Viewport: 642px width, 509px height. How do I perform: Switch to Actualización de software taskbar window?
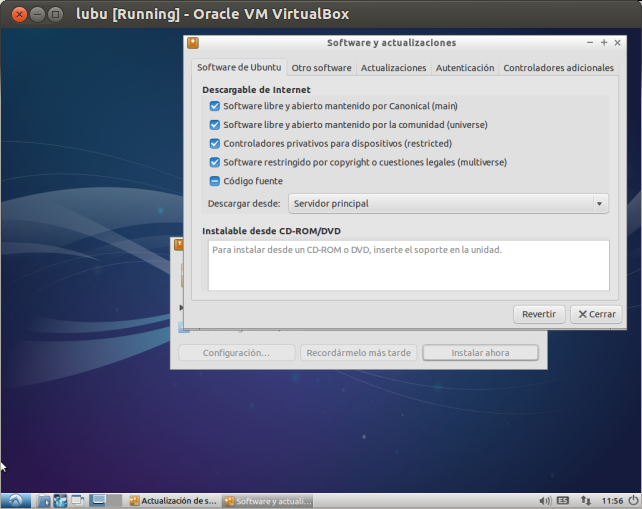coord(172,500)
